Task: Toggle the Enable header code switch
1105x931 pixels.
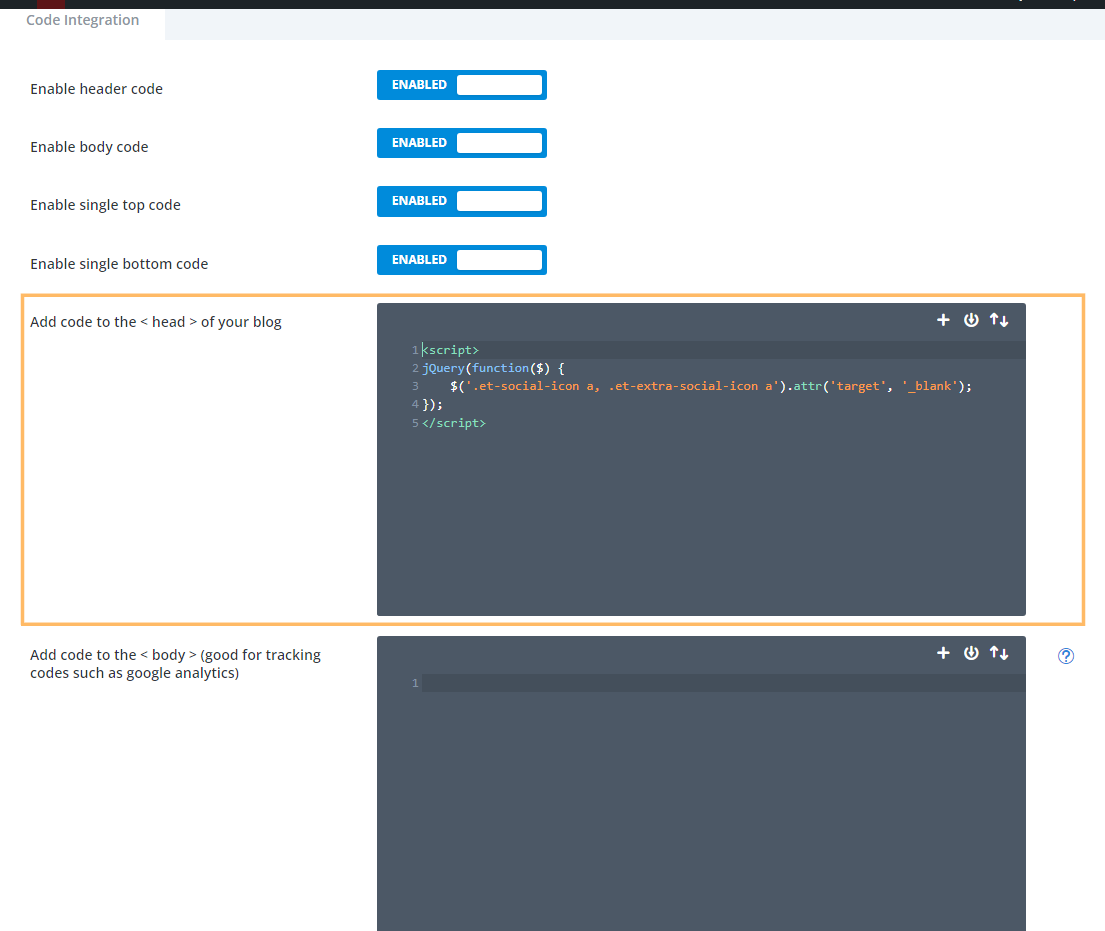Action: pyautogui.click(x=462, y=85)
